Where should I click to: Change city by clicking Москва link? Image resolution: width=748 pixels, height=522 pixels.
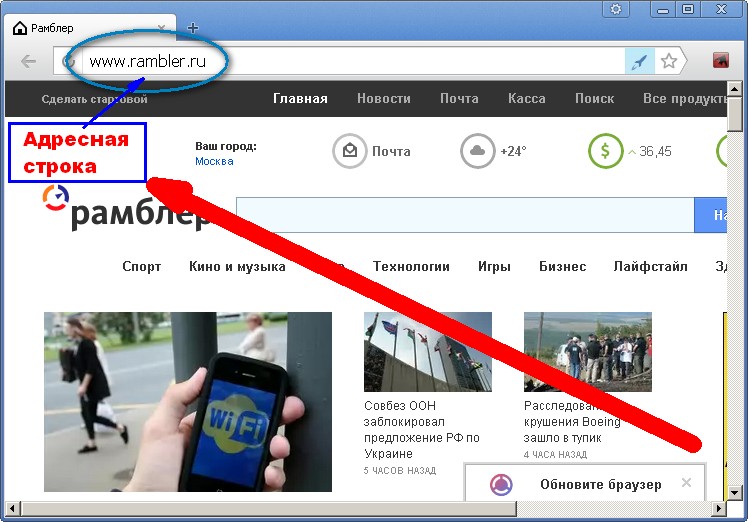pyautogui.click(x=214, y=161)
